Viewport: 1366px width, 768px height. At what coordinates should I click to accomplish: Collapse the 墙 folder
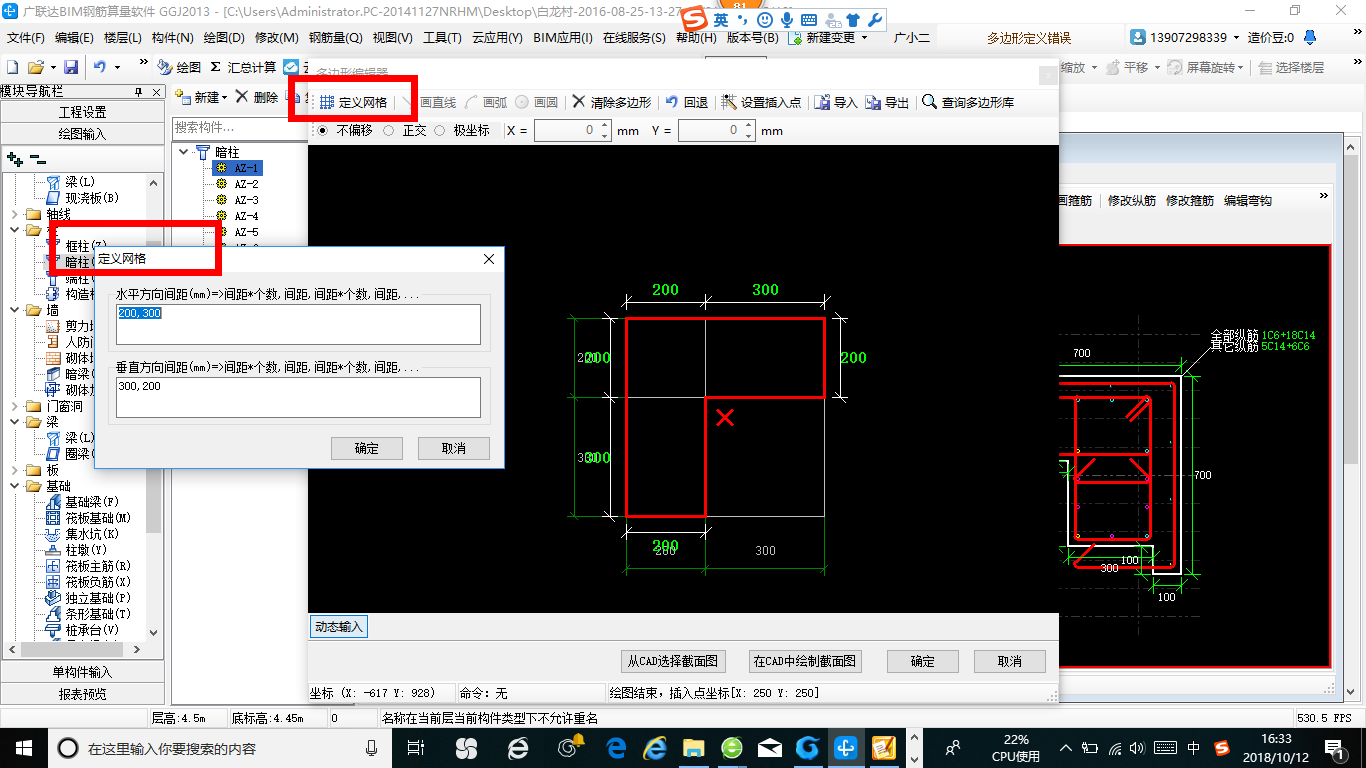14,310
